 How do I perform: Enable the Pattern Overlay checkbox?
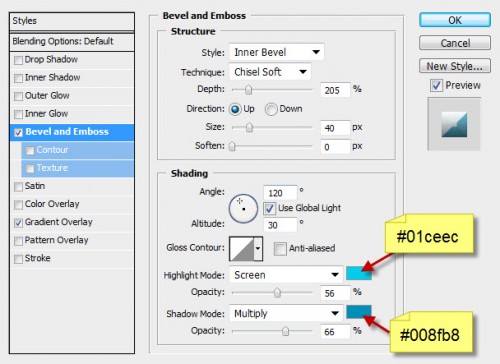(x=18, y=241)
